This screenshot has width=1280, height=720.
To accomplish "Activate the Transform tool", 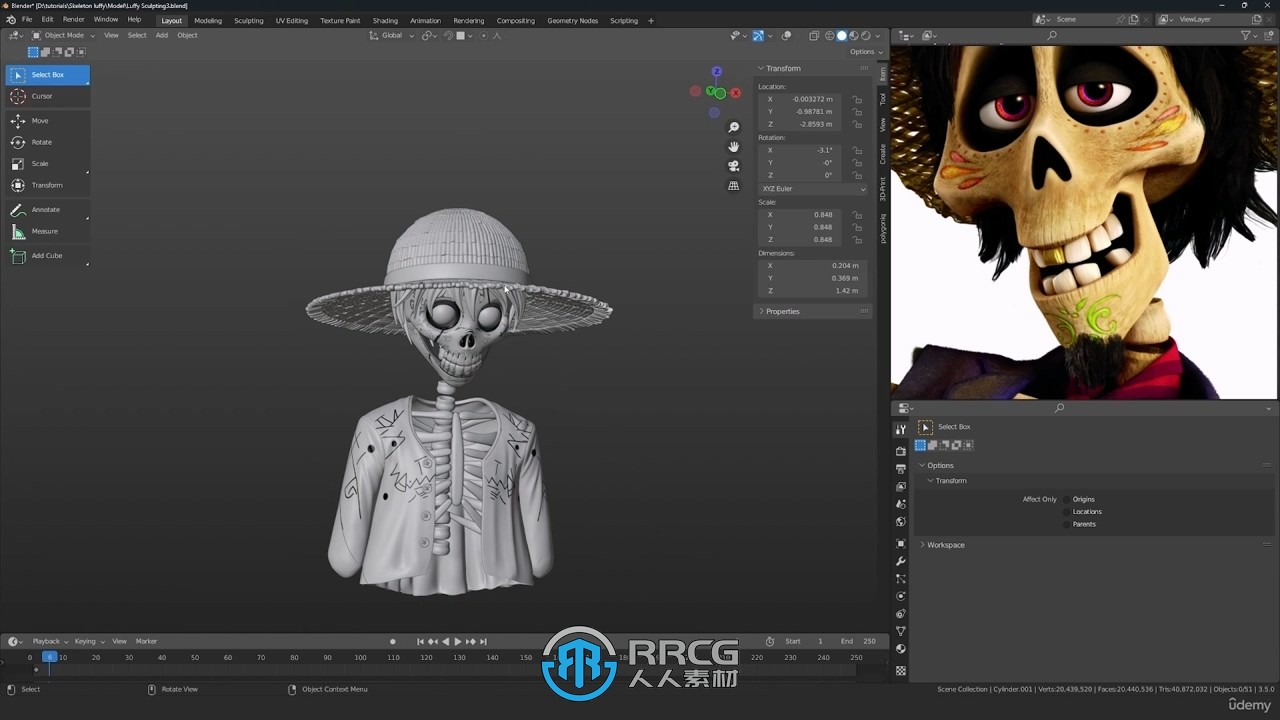I will [x=47, y=185].
